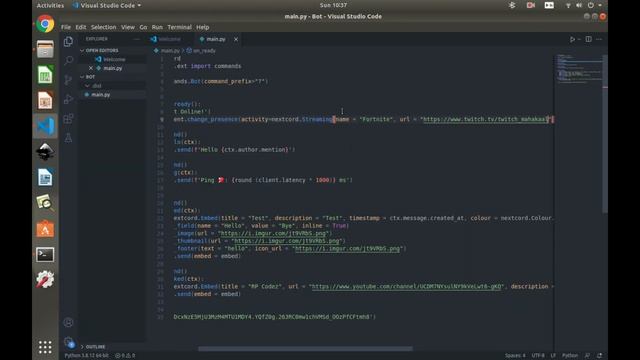Open the Files manager in dock

pyautogui.click(x=45, y=49)
